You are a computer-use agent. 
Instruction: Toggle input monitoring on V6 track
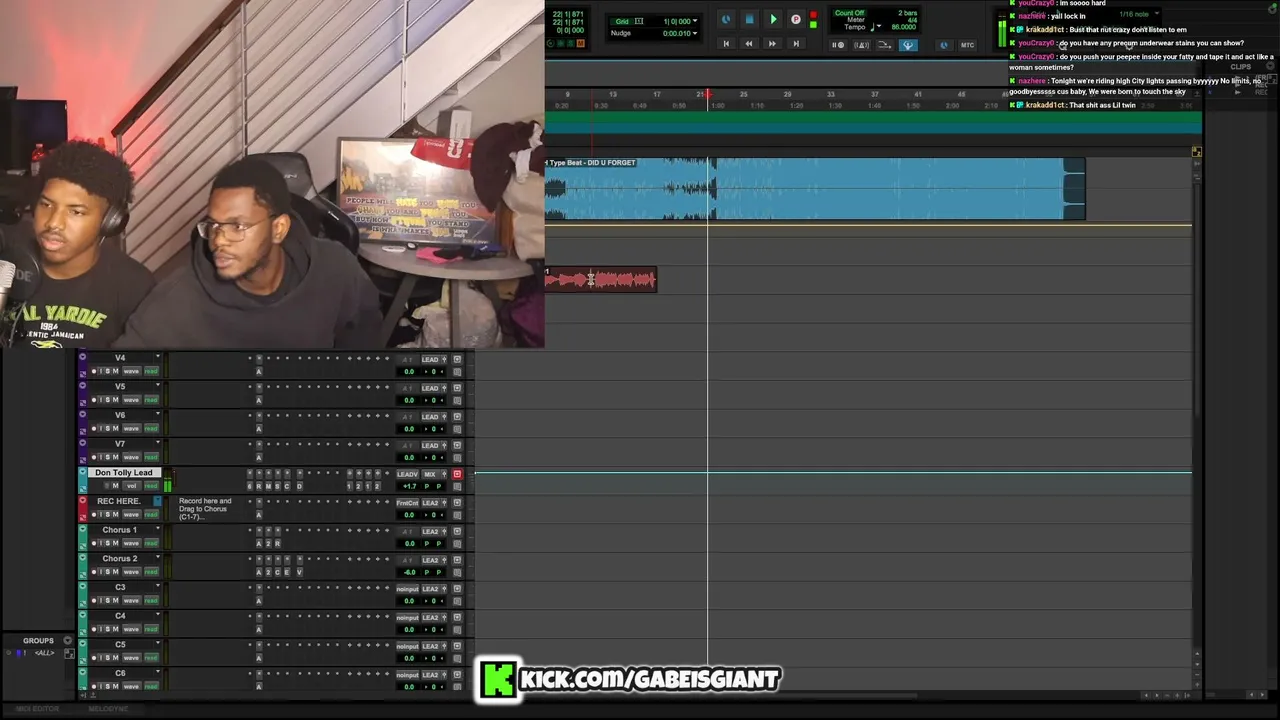click(101, 428)
